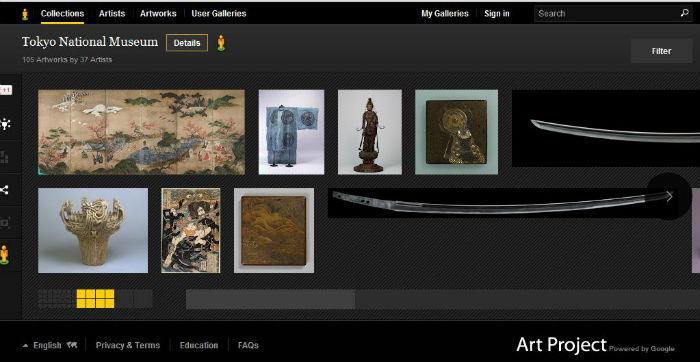The width and height of the screenshot is (700, 362).
Task: Select the discover lightbulb icon in sidebar
Action: (x=5, y=124)
